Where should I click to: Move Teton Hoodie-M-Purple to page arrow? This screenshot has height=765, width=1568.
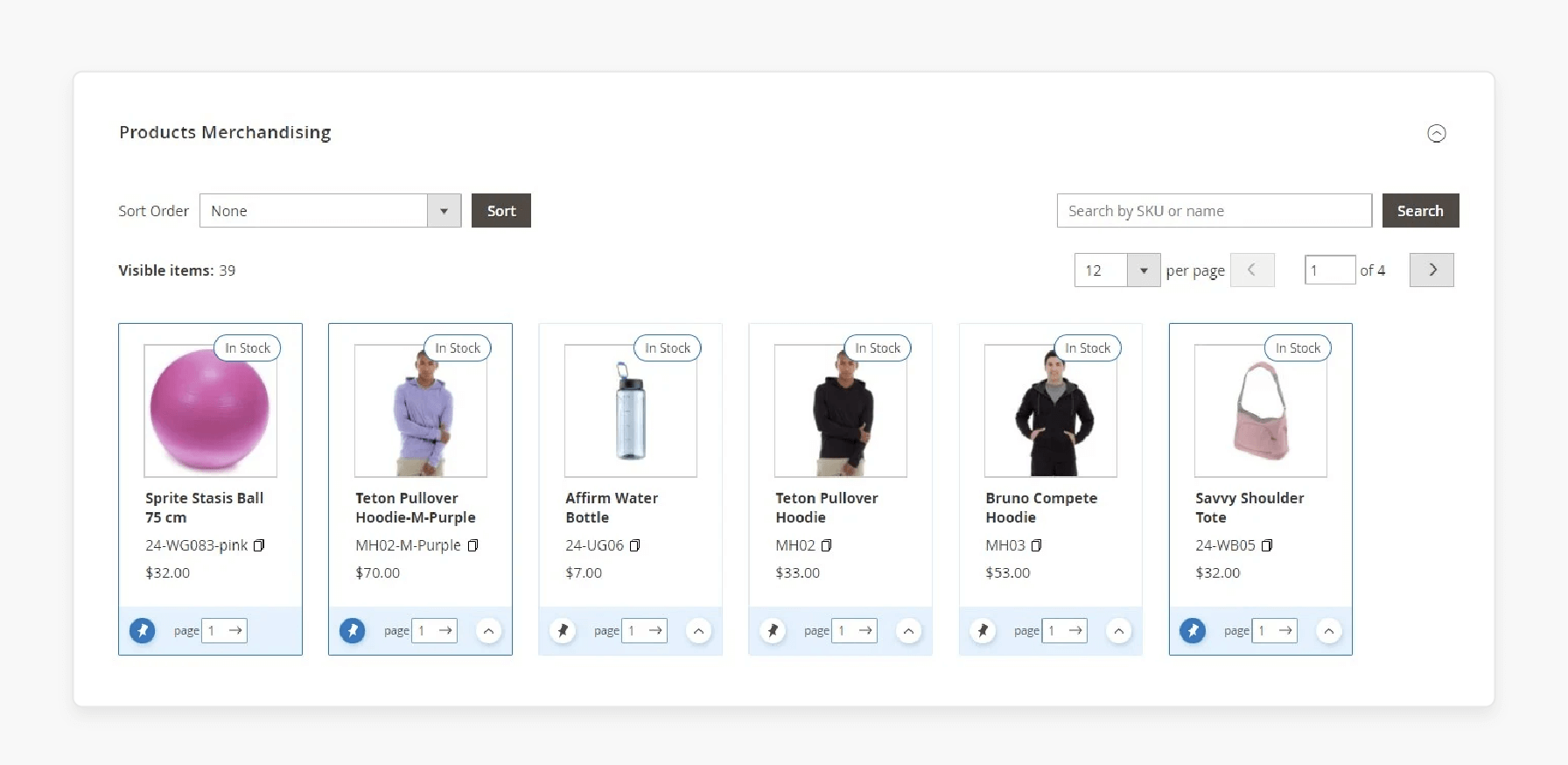pyautogui.click(x=445, y=630)
